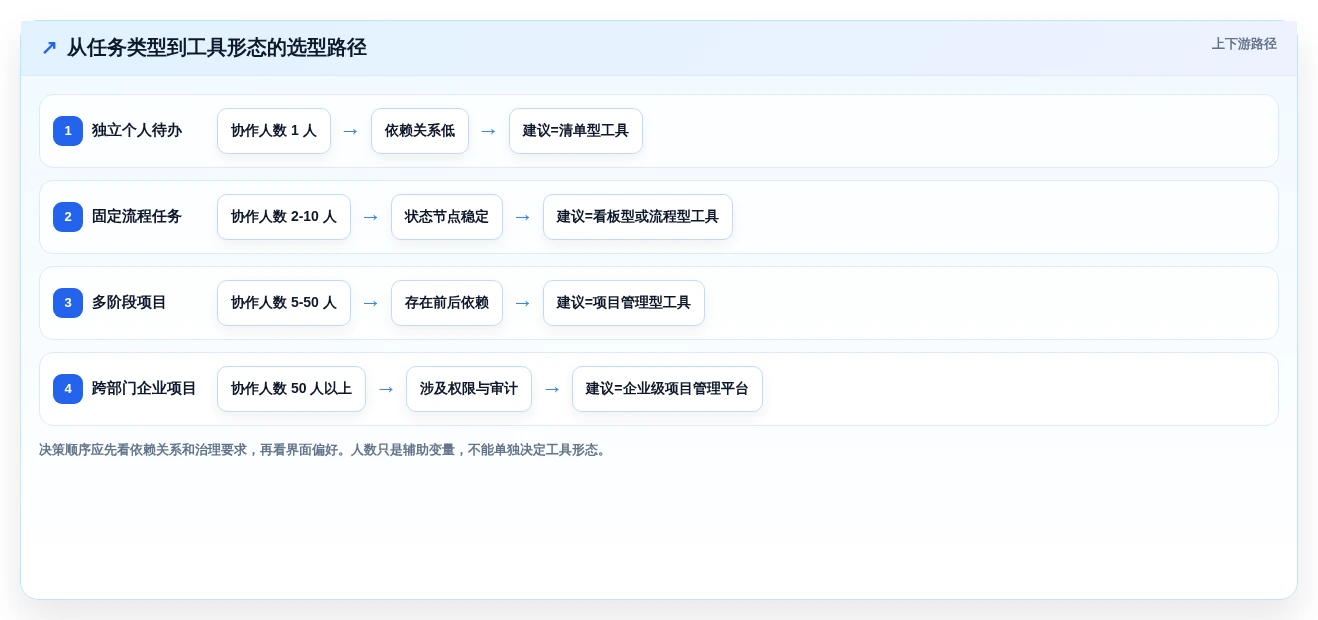Select the 建议=项目管理型工具 chip
Screen dimensions: 1318x620
pos(624,303)
